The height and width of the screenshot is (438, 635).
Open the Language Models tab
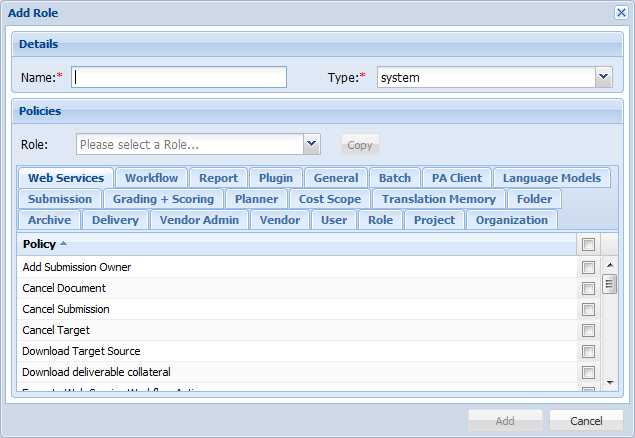point(552,178)
